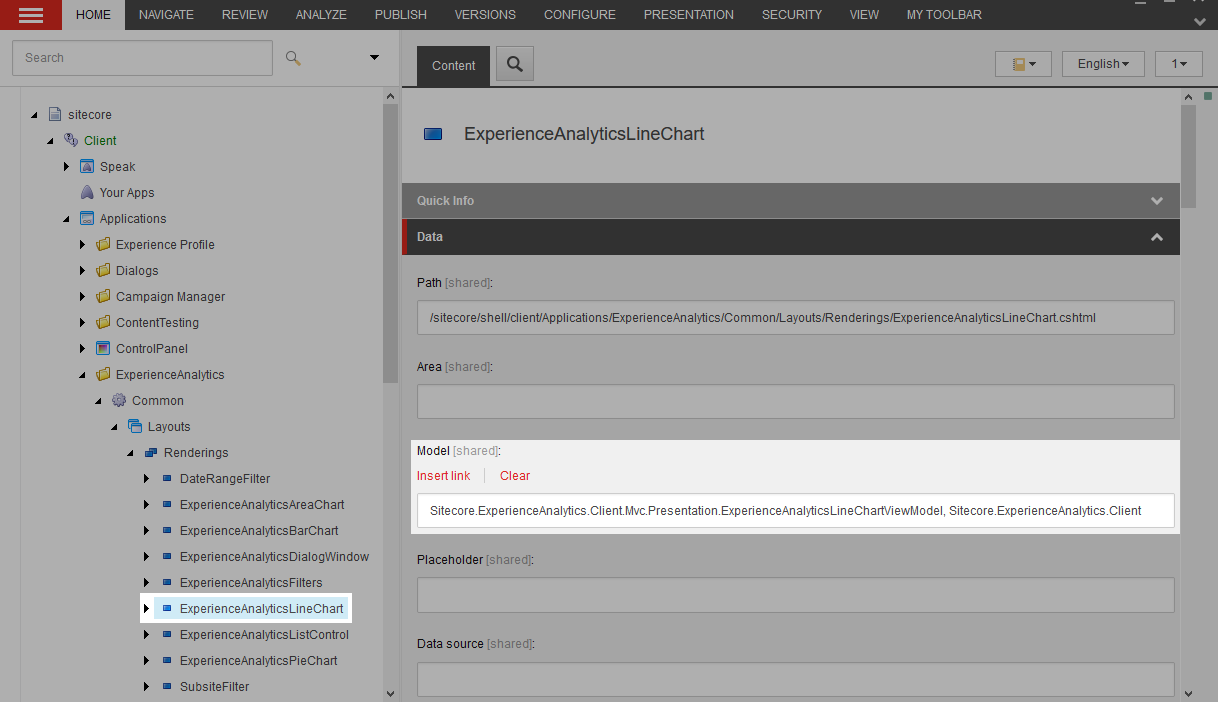1218x702 pixels.
Task: Click the search magnifier icon beside Search box
Action: tap(293, 58)
